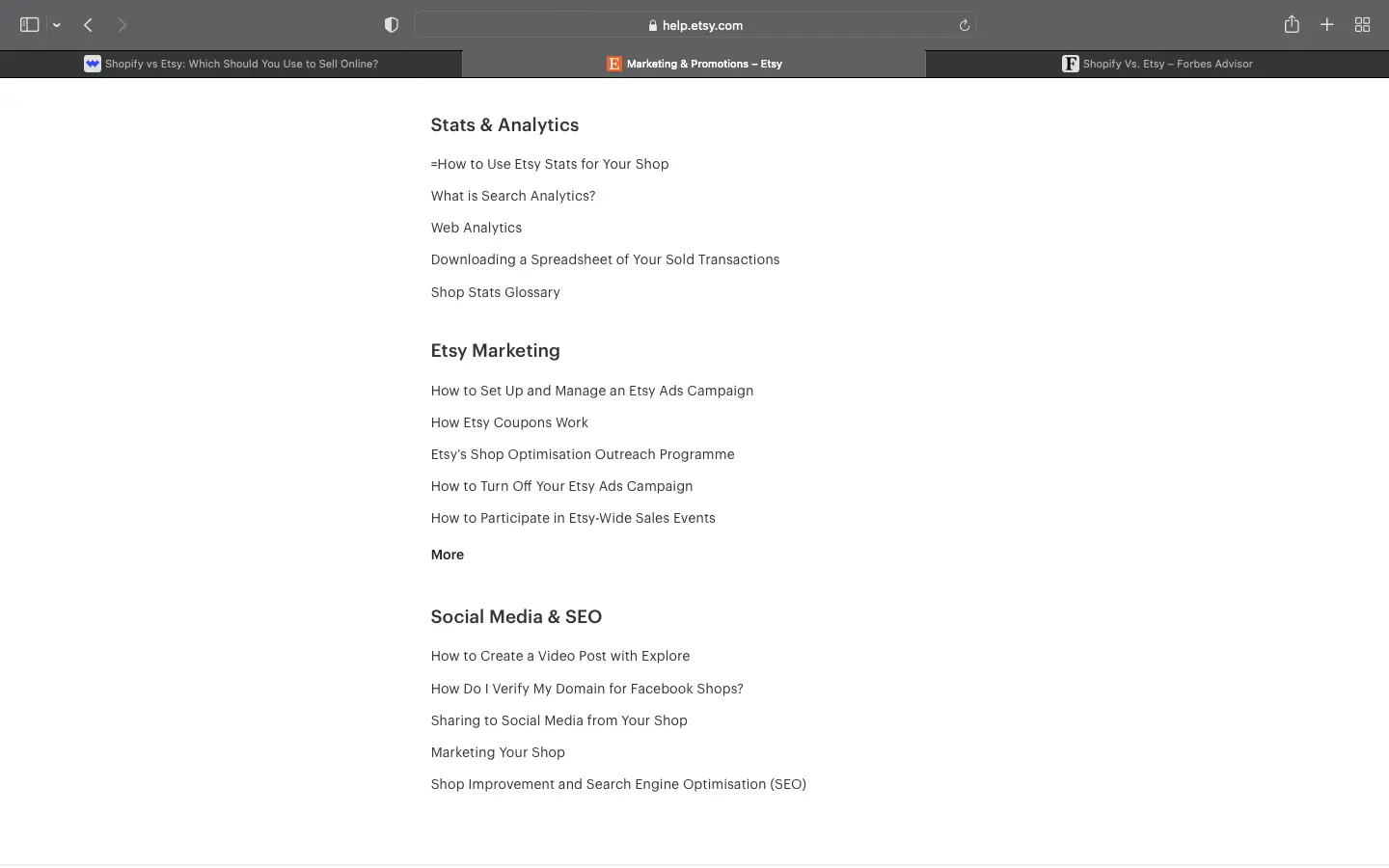Open How Etsy Coupons Work

[509, 422]
